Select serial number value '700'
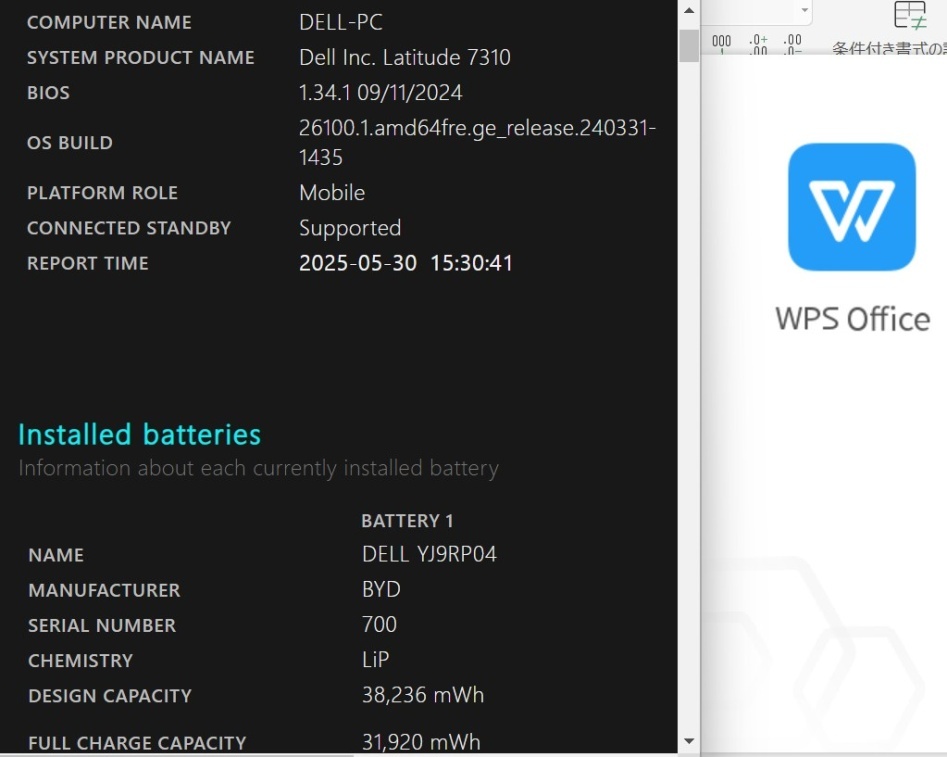This screenshot has height=757, width=947. [379, 624]
